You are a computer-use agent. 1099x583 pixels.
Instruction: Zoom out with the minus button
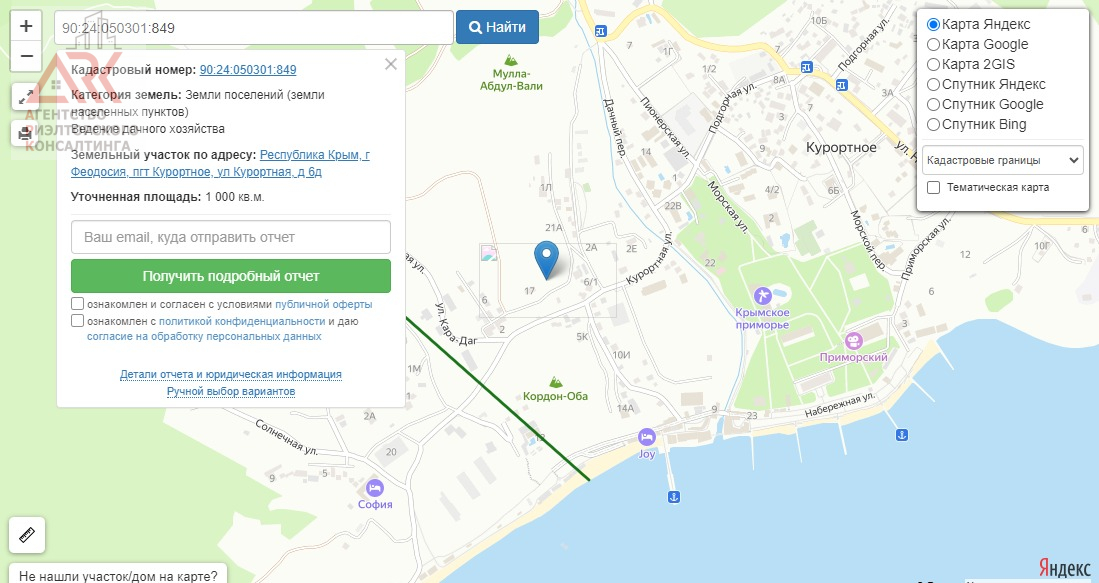point(26,56)
